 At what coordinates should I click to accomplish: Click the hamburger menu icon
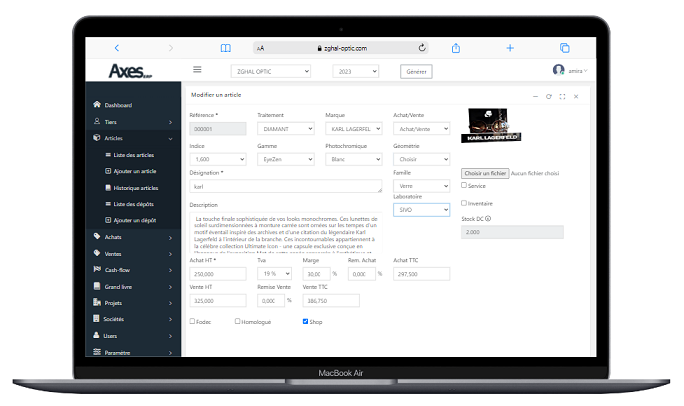(197, 70)
